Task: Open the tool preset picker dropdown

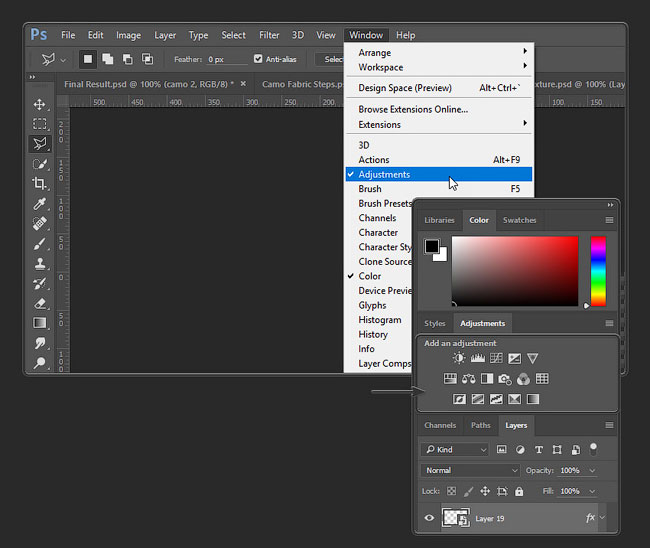Action: click(63, 60)
